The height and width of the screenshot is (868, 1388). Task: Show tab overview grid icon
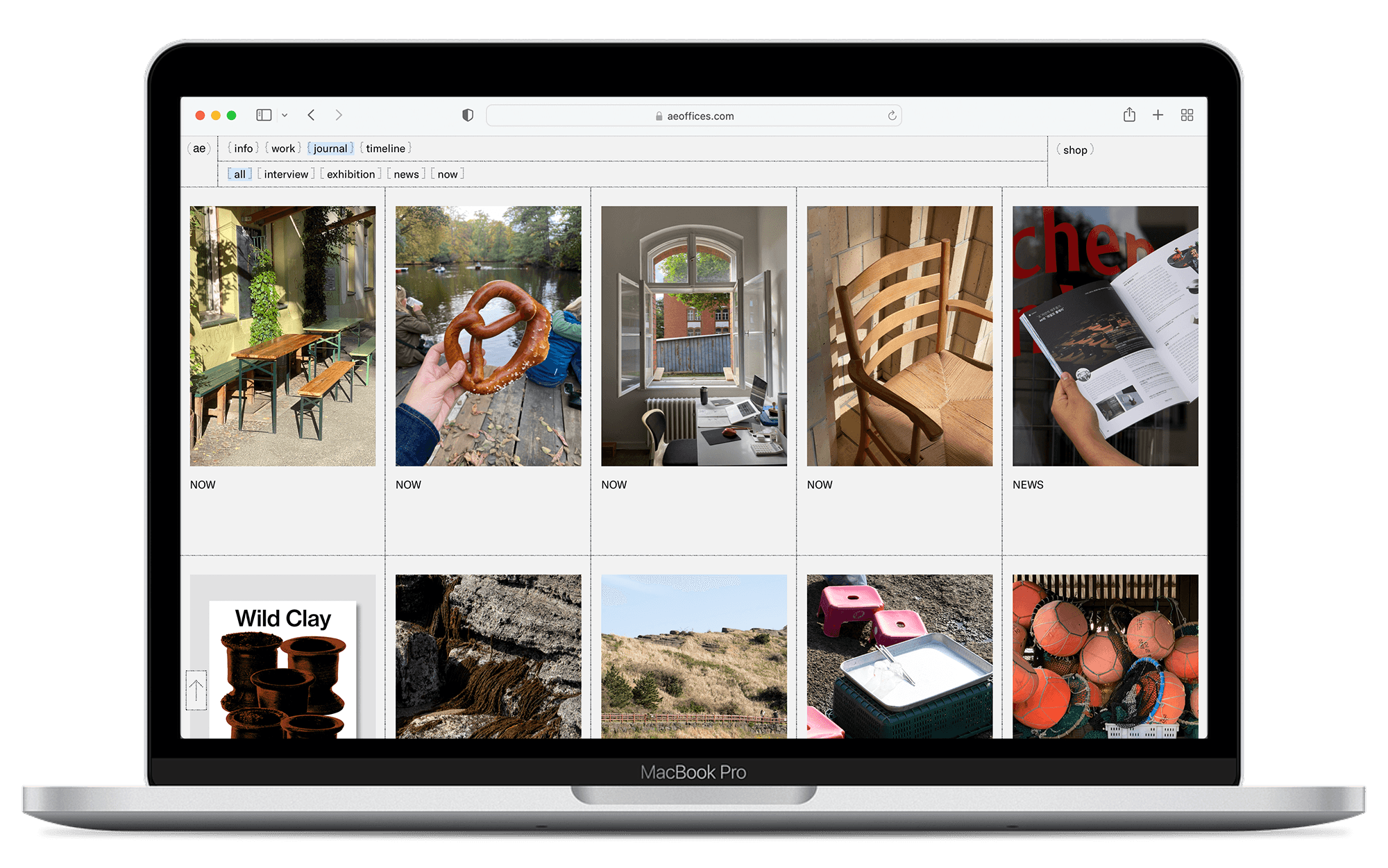[x=1187, y=115]
